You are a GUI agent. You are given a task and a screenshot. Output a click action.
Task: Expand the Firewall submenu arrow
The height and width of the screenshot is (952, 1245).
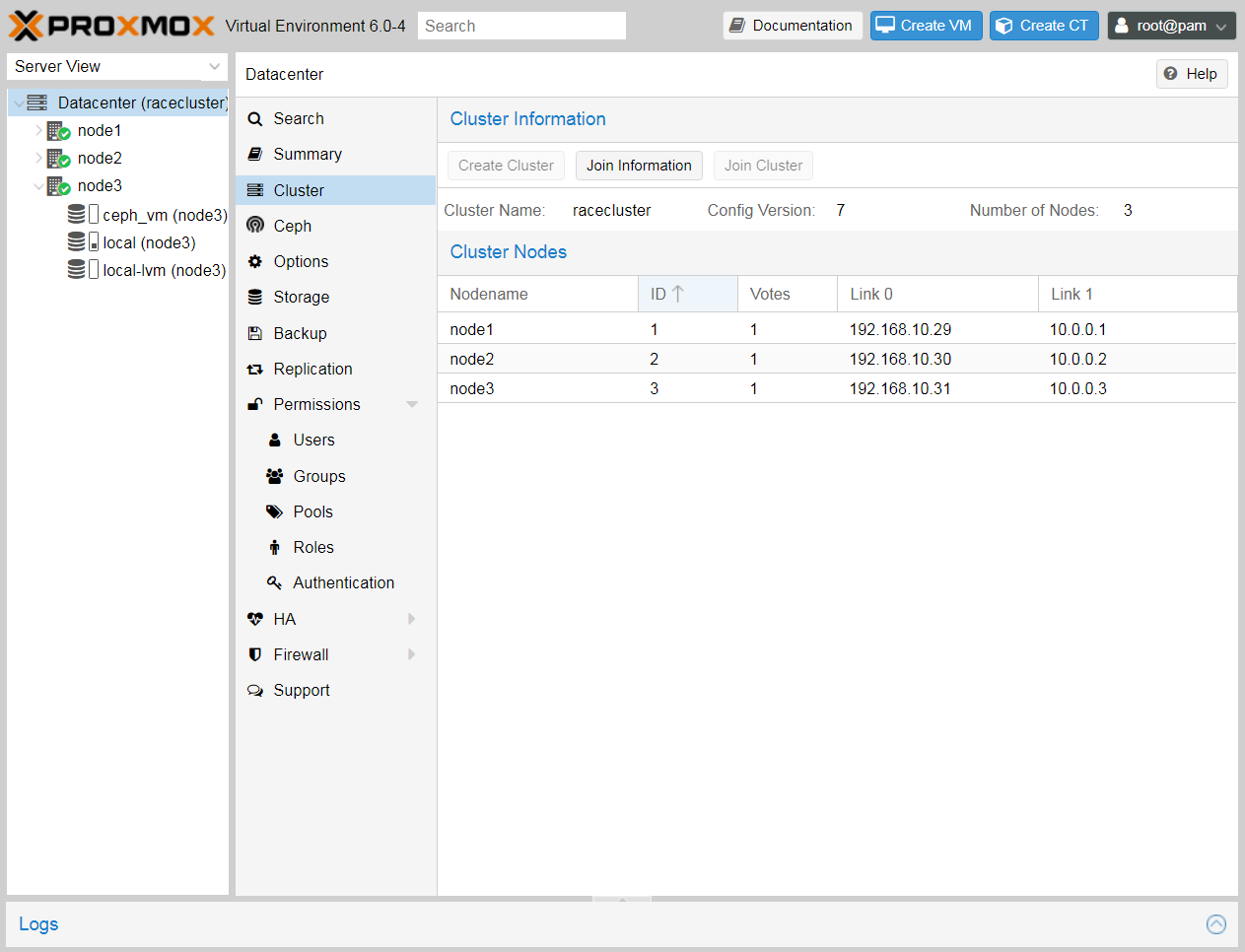[x=412, y=654]
